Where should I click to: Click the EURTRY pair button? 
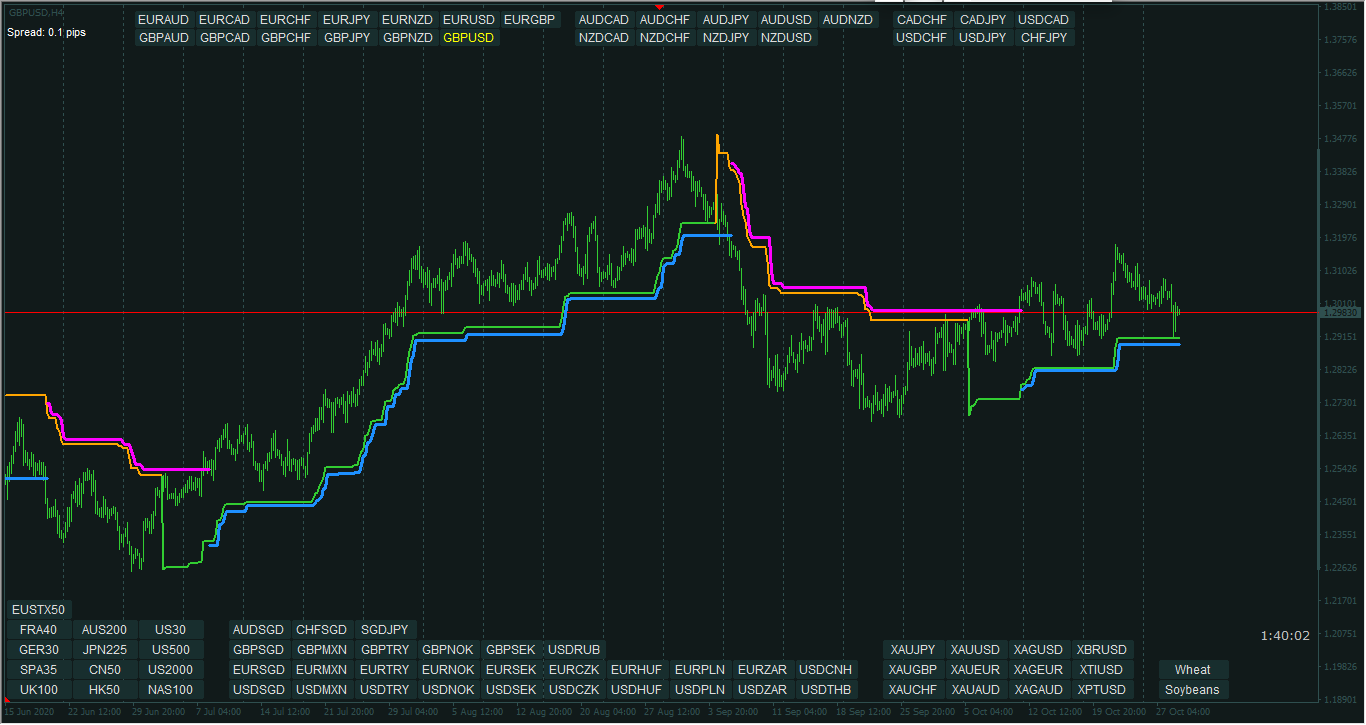click(385, 670)
